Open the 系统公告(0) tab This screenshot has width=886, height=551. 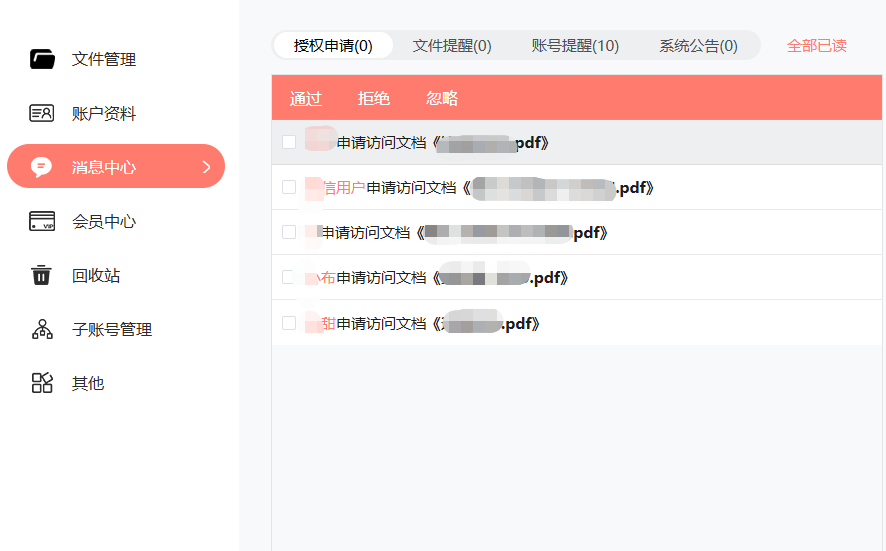pos(698,45)
